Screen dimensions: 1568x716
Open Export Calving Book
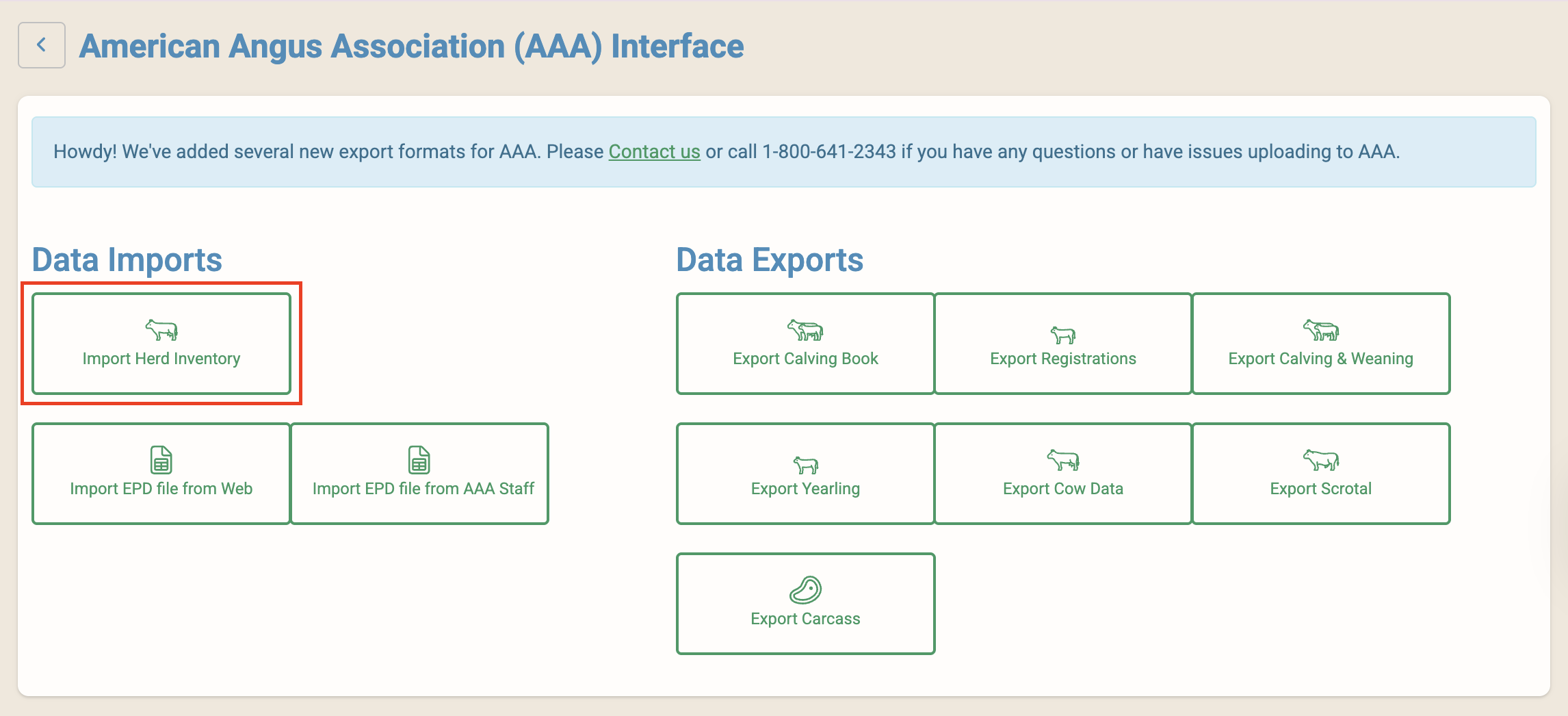805,344
